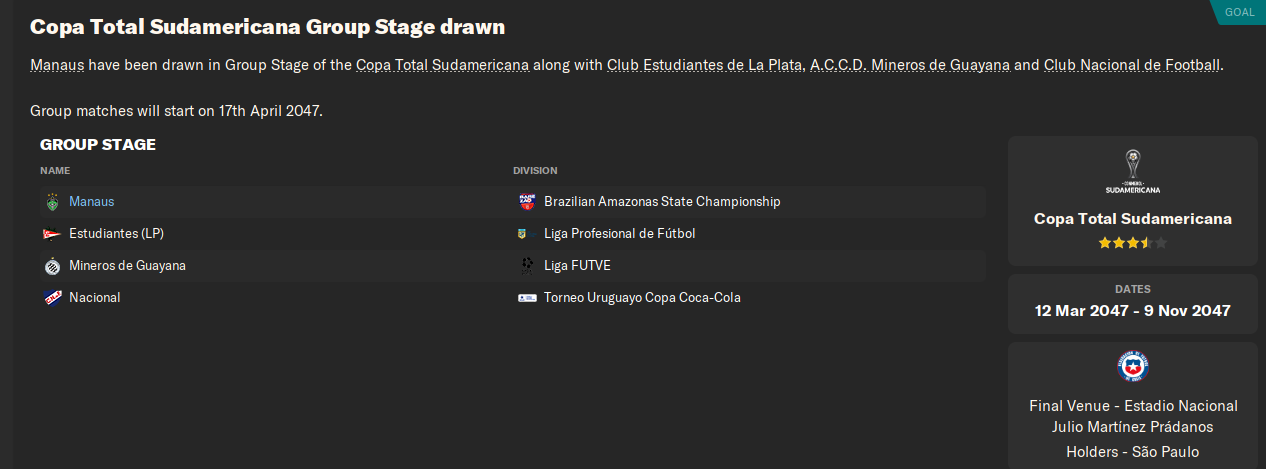Viewport: 1266px width, 469px height.
Task: Click the Liga FUTVE logo icon
Action: [527, 266]
